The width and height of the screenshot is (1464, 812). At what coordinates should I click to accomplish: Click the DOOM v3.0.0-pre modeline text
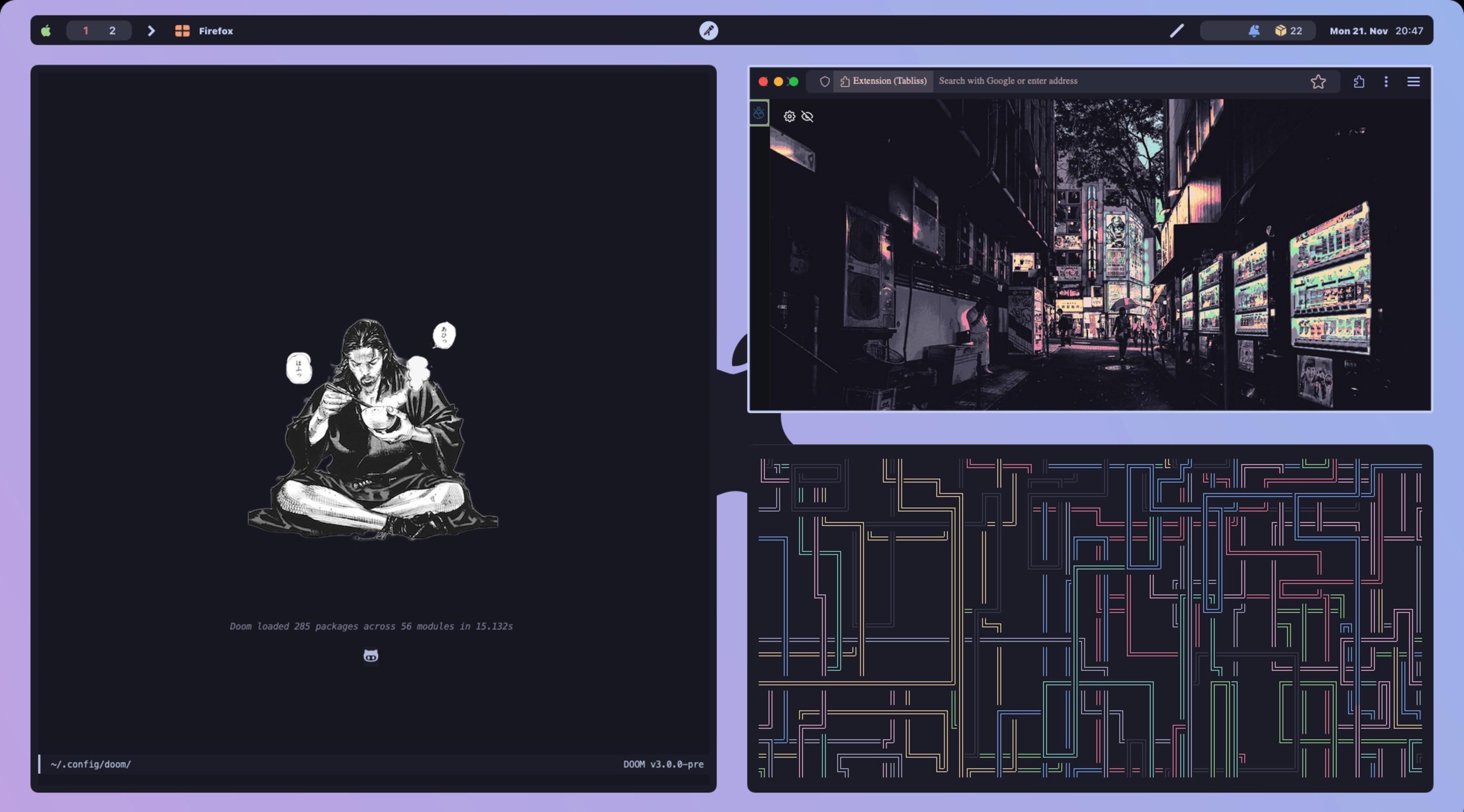pos(663,764)
